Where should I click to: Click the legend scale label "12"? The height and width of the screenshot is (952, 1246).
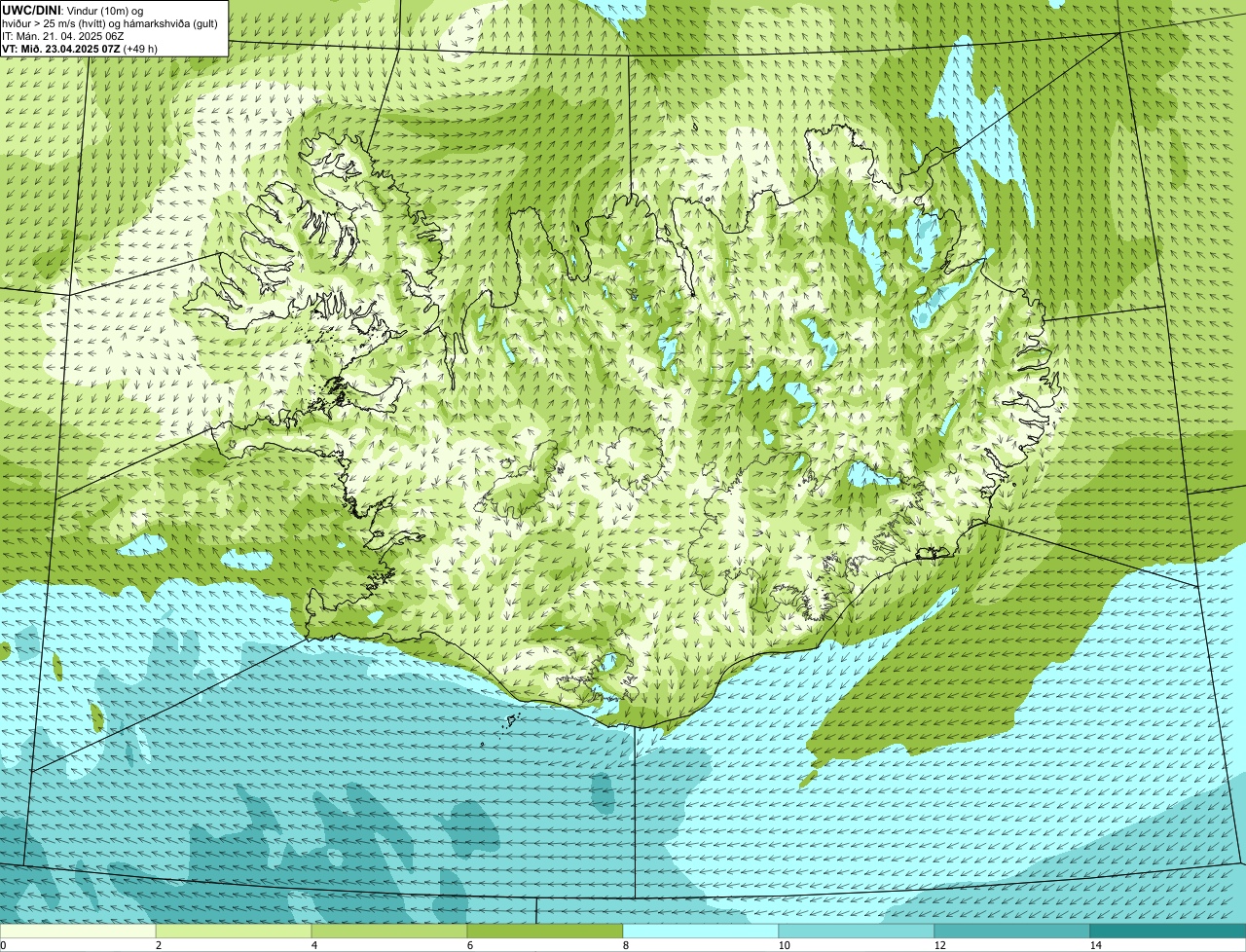pos(939,945)
